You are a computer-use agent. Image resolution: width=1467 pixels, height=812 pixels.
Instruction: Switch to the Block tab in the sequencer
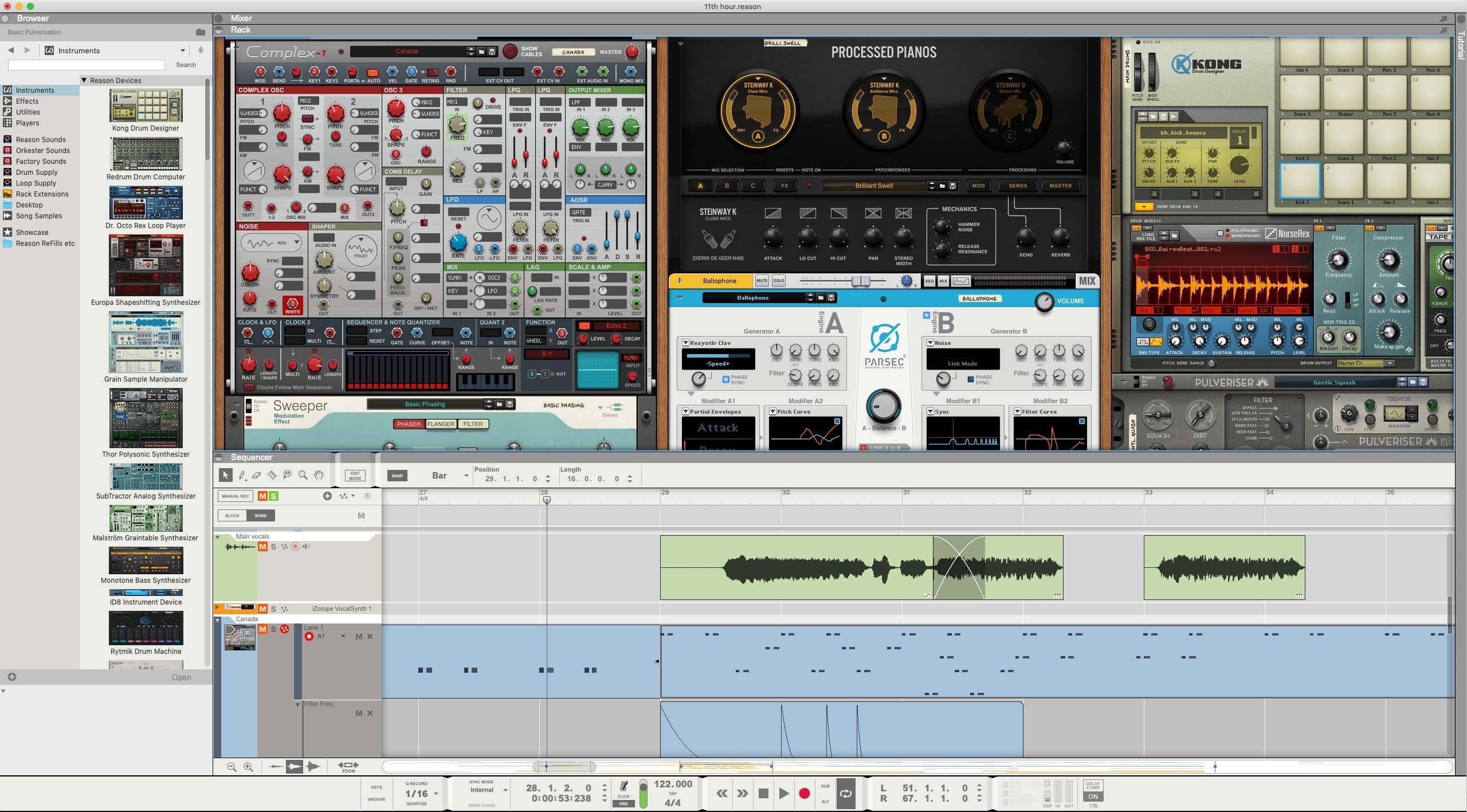[x=232, y=515]
